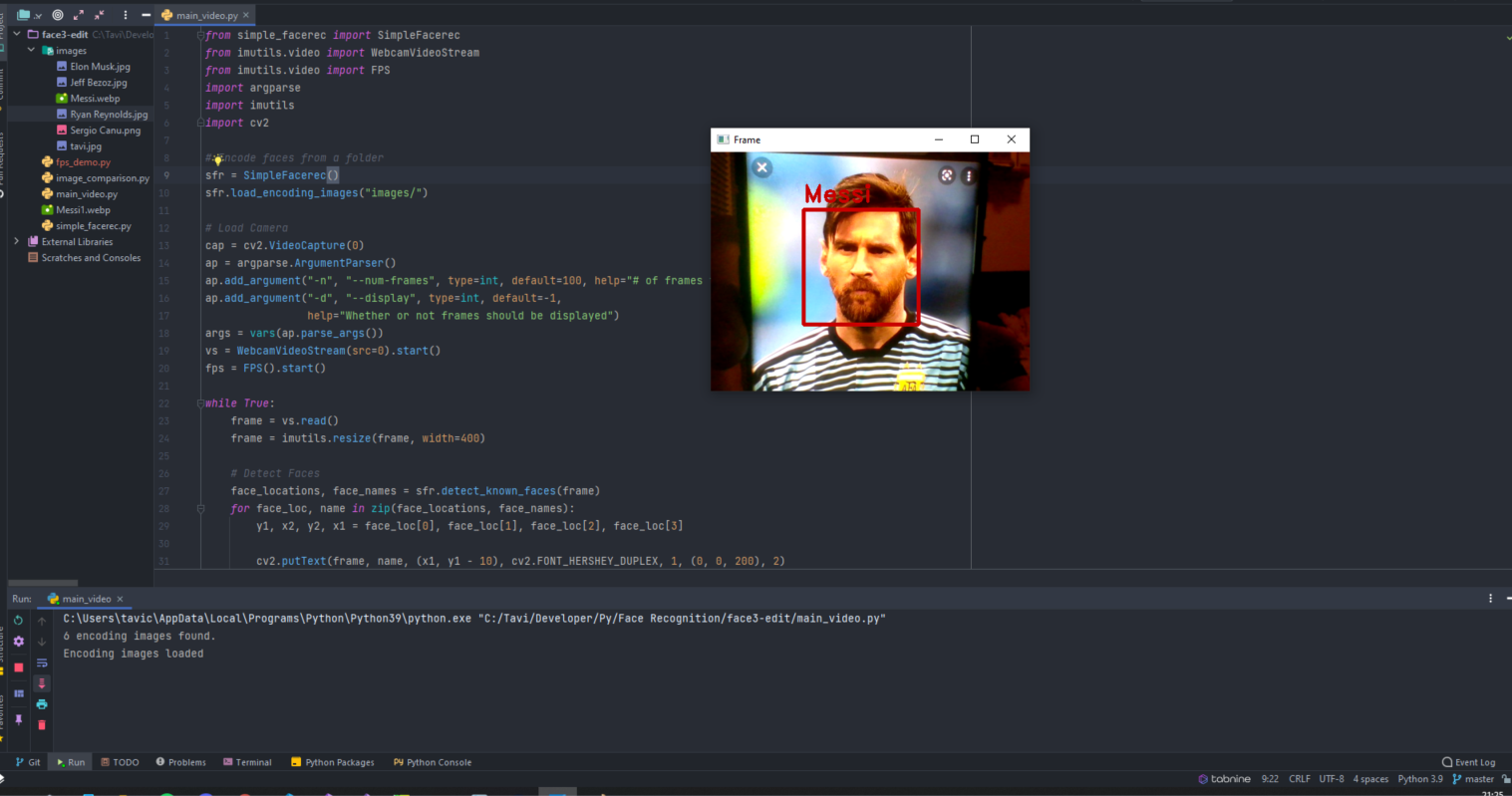Click tabnine status bar widget
The height and width of the screenshot is (796, 1512).
1224,779
